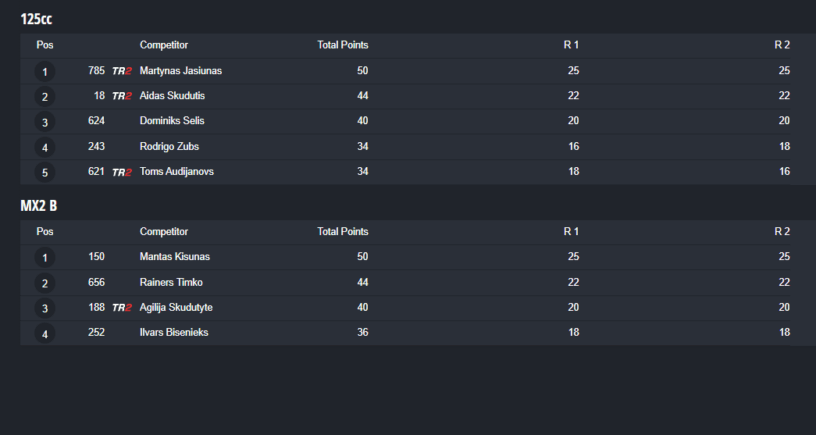
Task: Click TR2 icon beside Martynas Jasiunas
Action: [x=122, y=71]
